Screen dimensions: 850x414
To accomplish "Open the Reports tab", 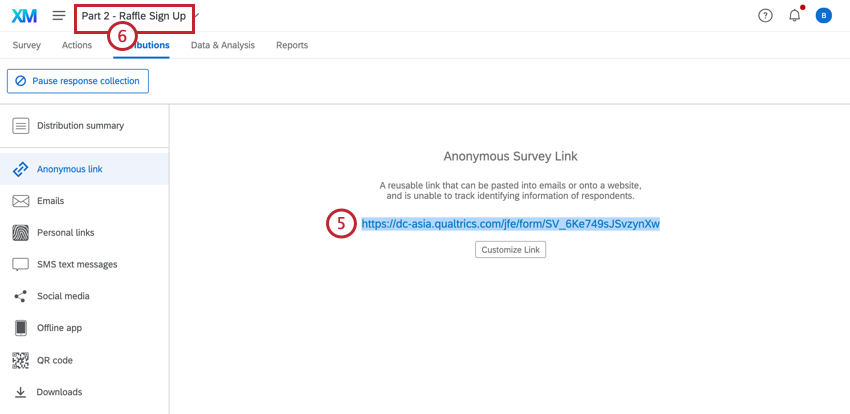I will (x=292, y=45).
